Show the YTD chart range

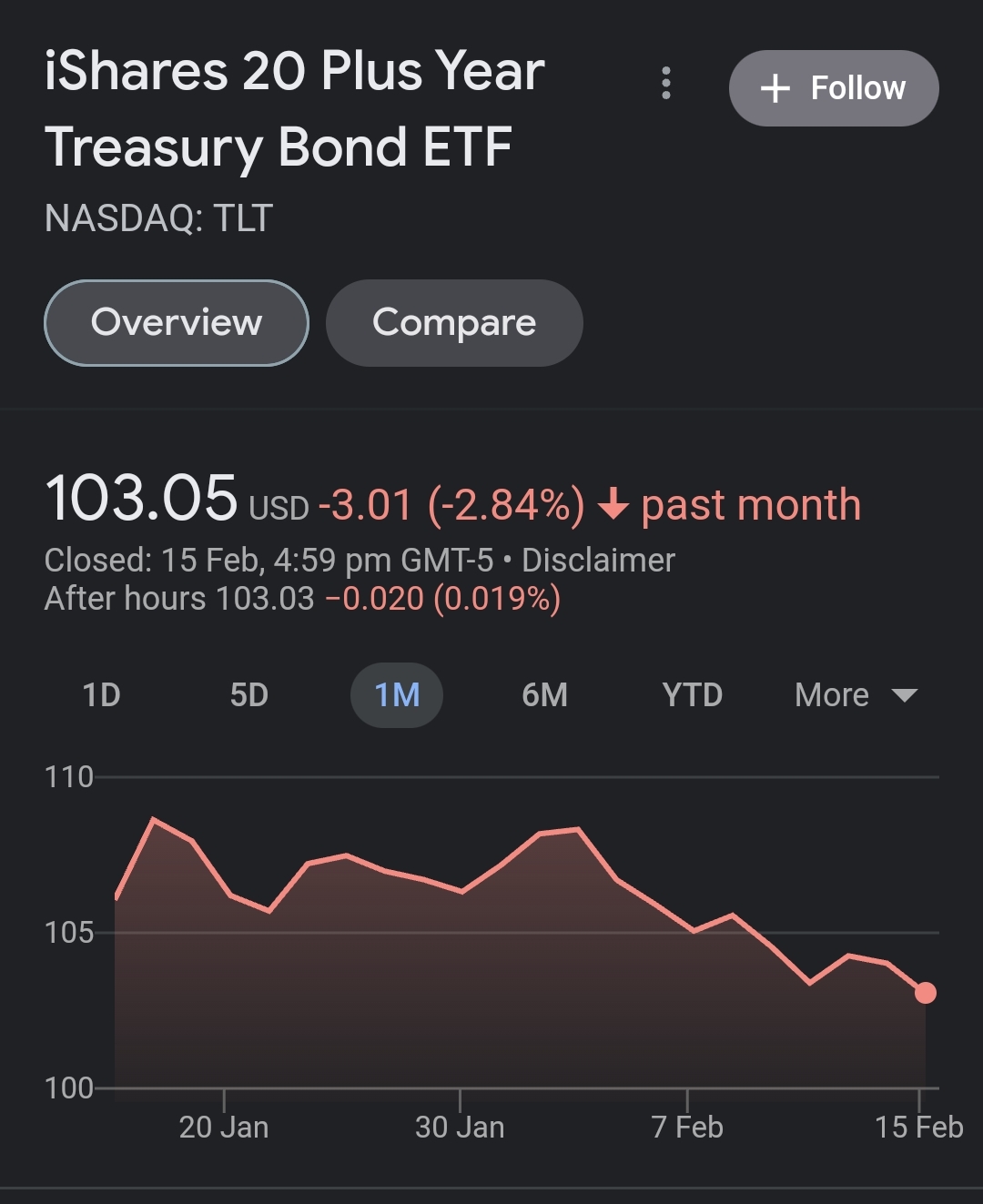[693, 695]
